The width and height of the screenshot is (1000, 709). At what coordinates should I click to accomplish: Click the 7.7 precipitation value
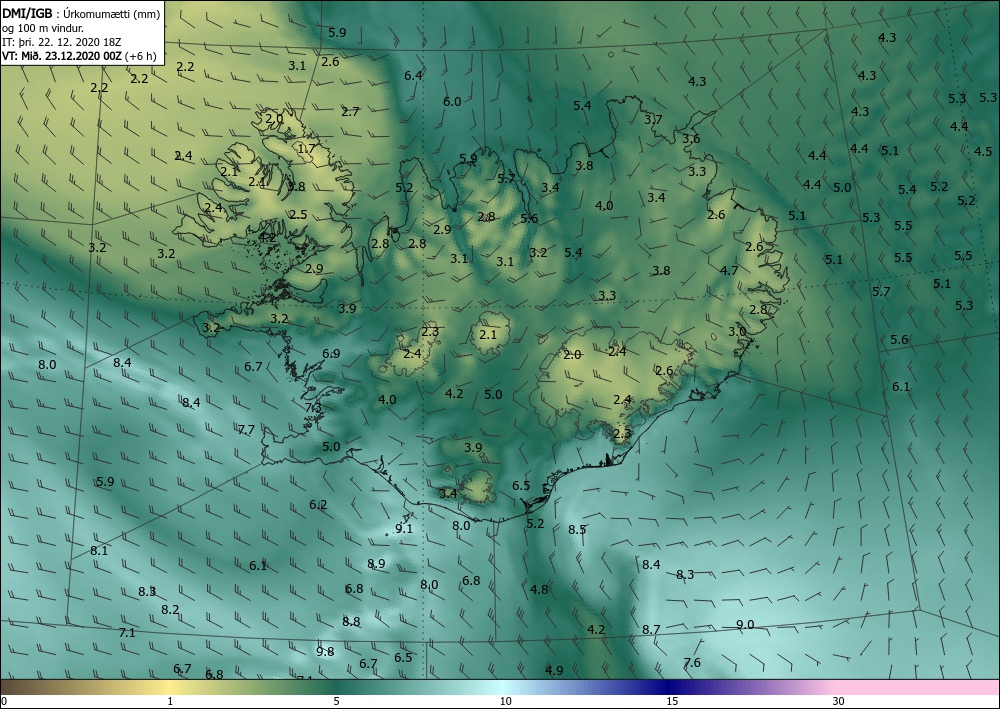246,429
